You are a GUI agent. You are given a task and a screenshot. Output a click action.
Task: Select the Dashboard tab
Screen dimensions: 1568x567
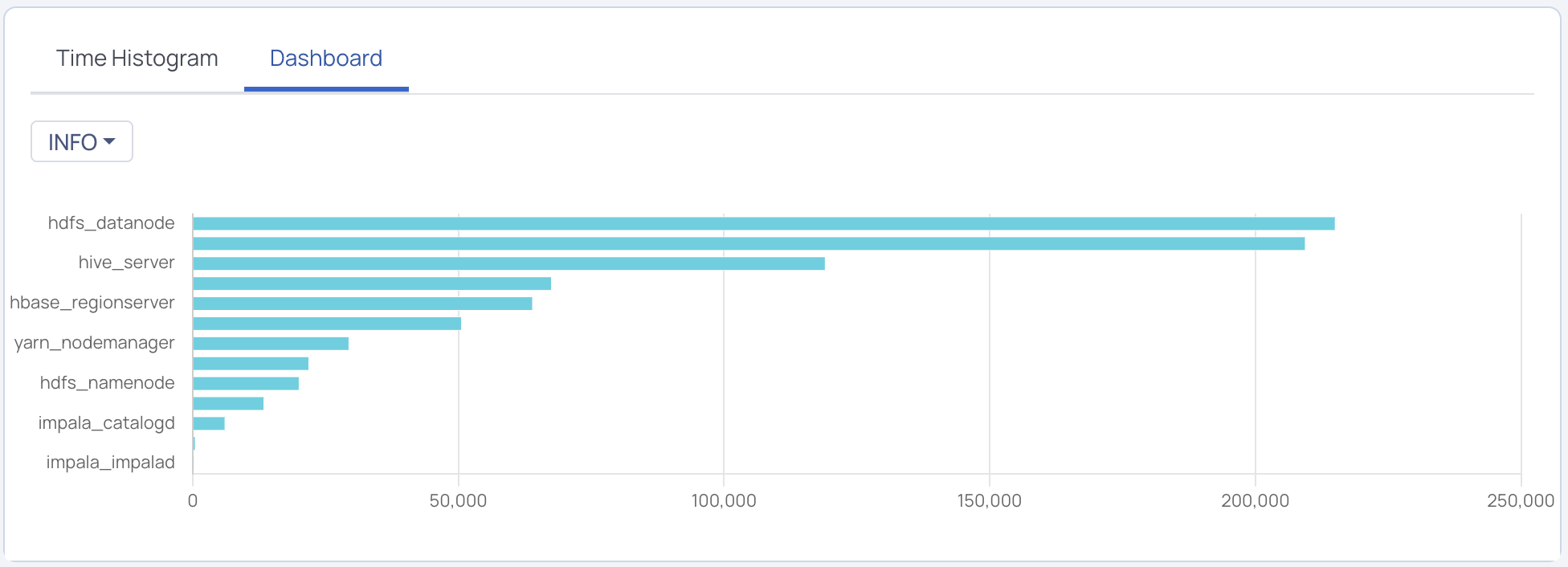[x=326, y=59]
